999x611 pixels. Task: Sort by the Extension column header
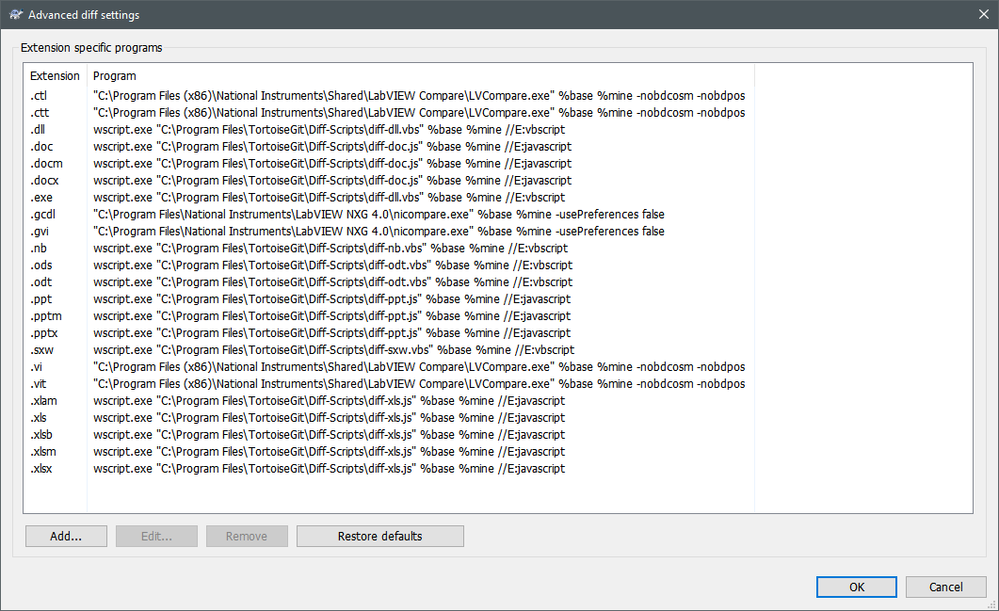pos(55,76)
